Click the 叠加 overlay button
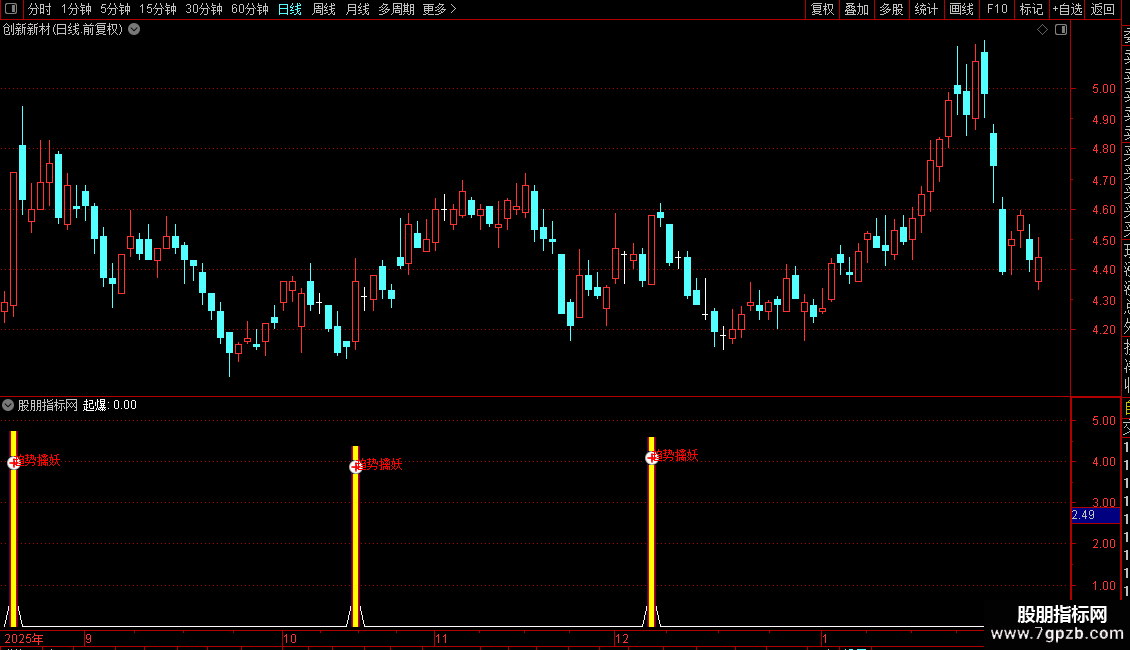The image size is (1130, 650). (857, 9)
